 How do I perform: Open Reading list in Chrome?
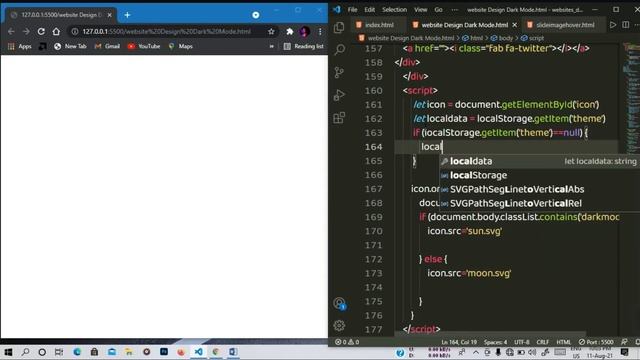tap(303, 47)
